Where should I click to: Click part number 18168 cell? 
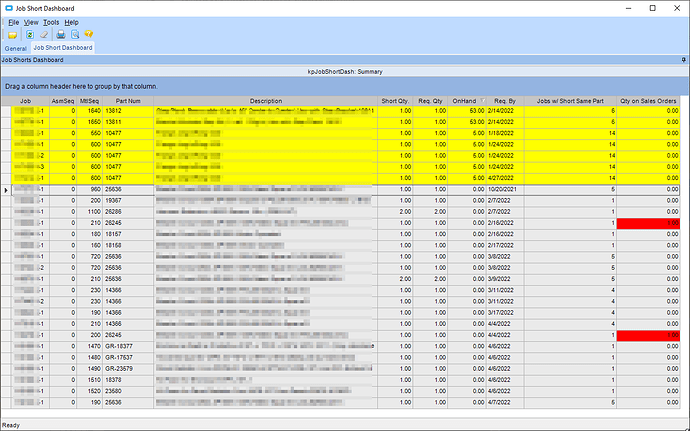pos(128,246)
